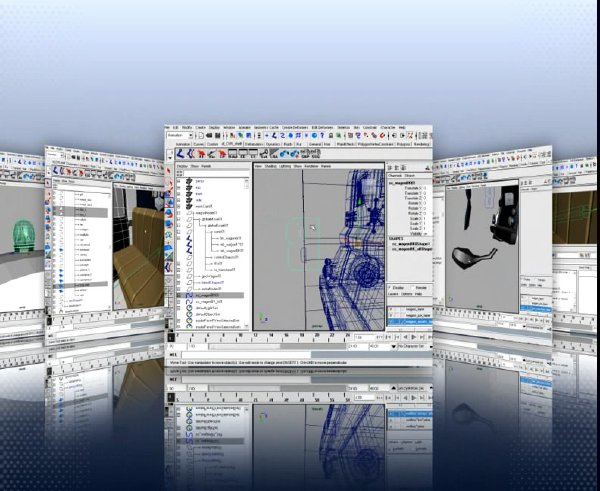This screenshot has height=491, width=600.
Task: Switch to the Rendering shelf tab
Action: point(422,144)
